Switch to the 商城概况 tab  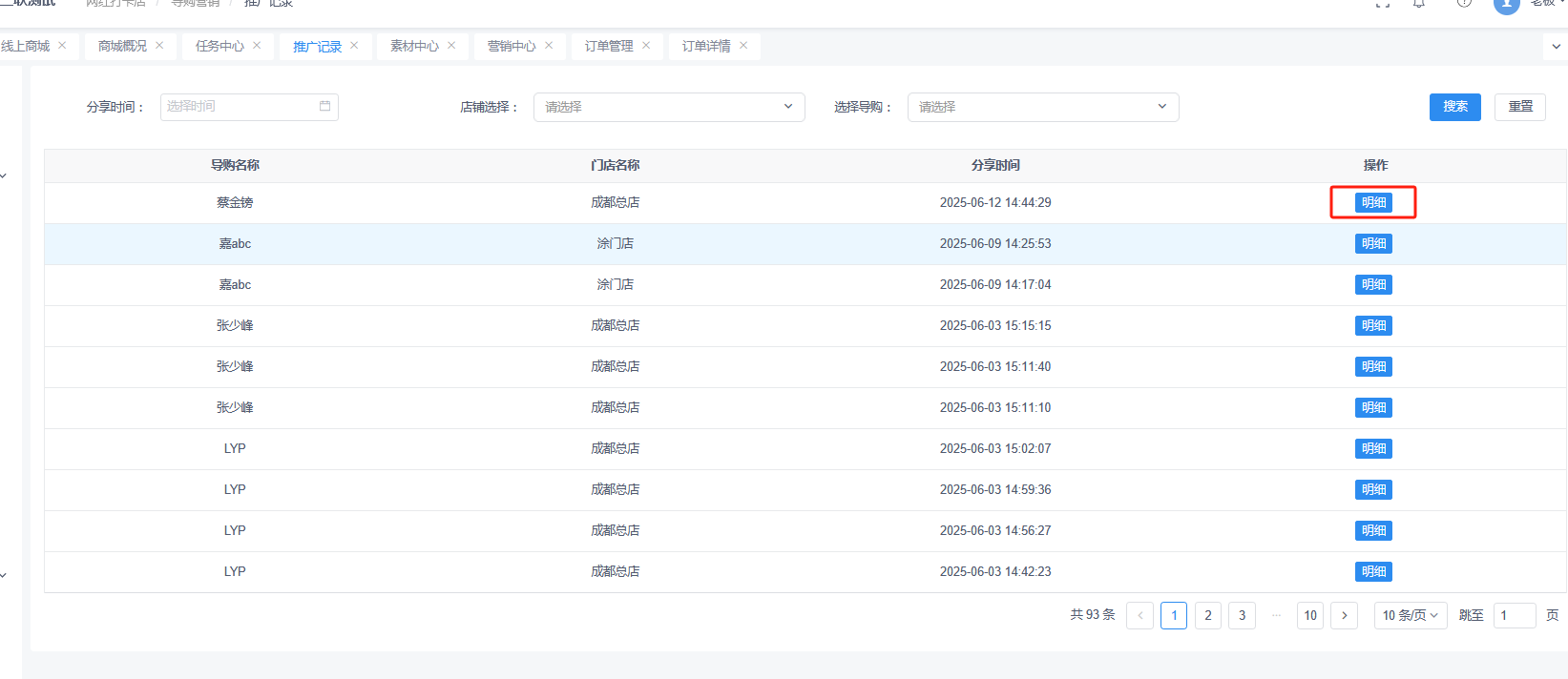122,46
